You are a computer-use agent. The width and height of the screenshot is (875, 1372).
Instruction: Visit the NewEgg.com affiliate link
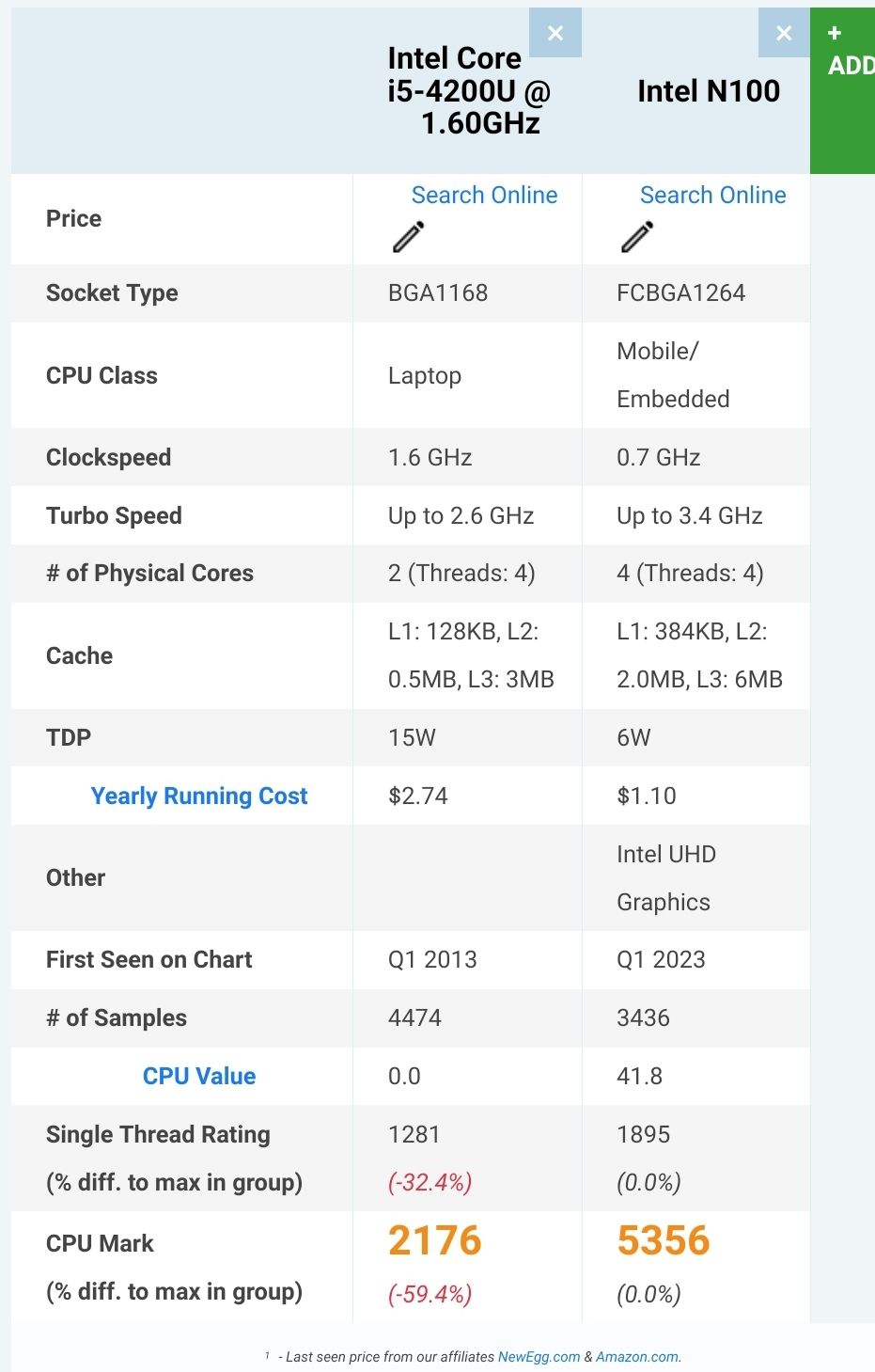pos(539,1357)
